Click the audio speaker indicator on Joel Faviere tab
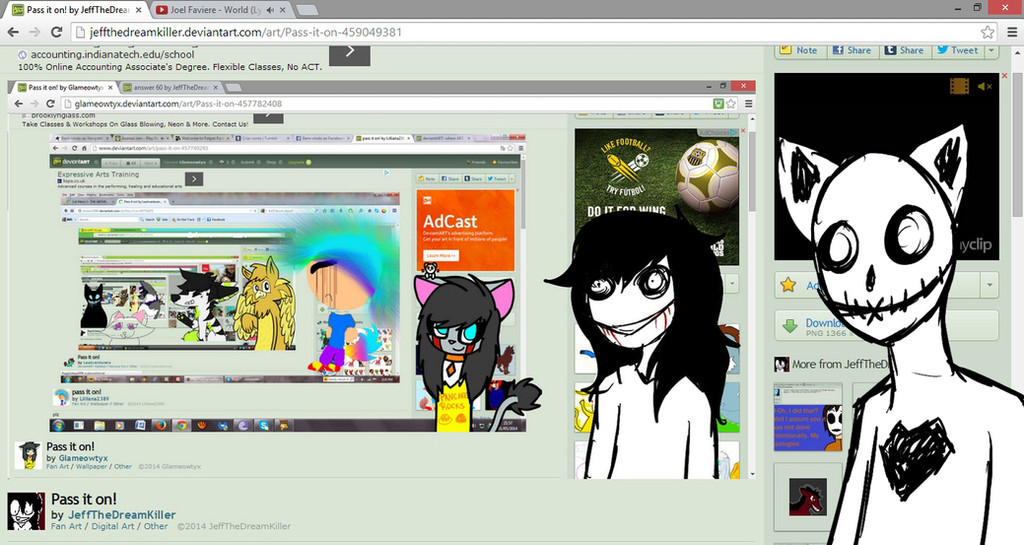 click(270, 10)
